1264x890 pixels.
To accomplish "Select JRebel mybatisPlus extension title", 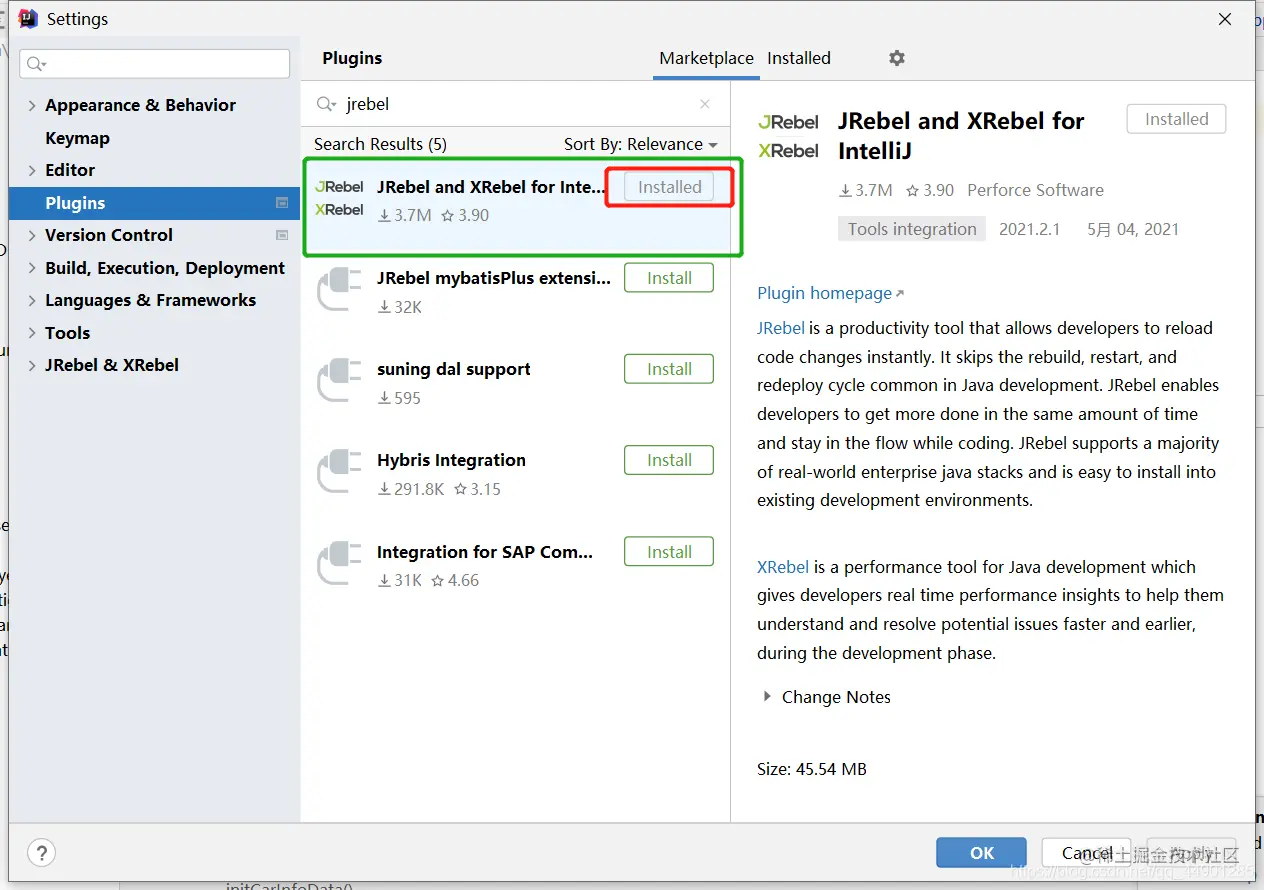I will point(494,278).
